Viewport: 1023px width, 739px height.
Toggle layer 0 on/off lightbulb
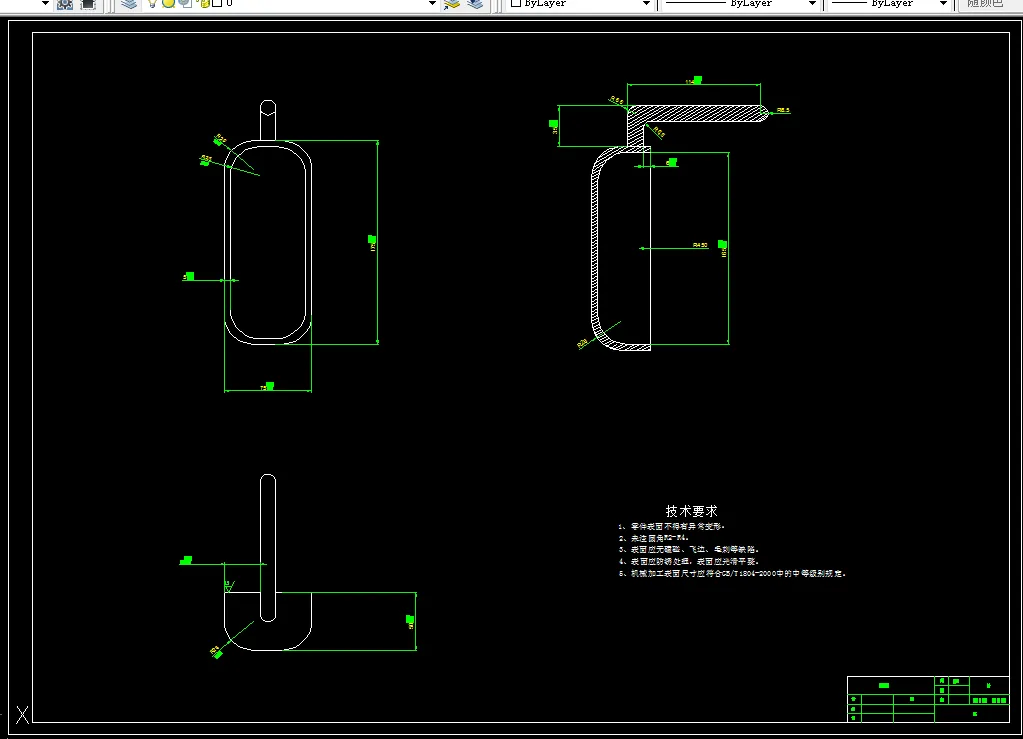tap(153, 3)
